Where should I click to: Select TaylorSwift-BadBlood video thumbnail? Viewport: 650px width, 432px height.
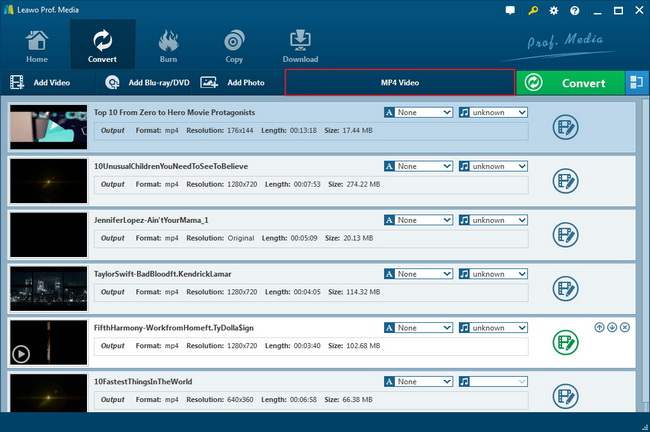tap(49, 289)
